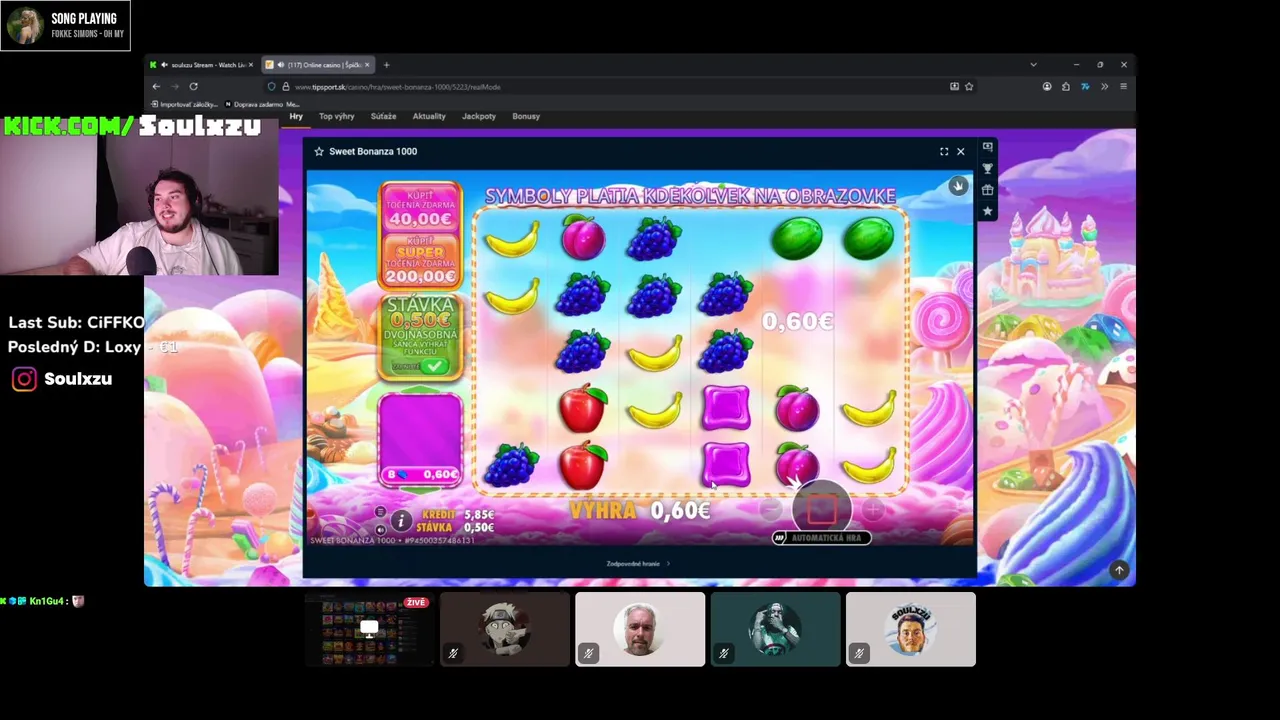Screen dimensions: 1280x720
Task: Click the VÝHRA 0,60€ win display
Action: point(640,511)
